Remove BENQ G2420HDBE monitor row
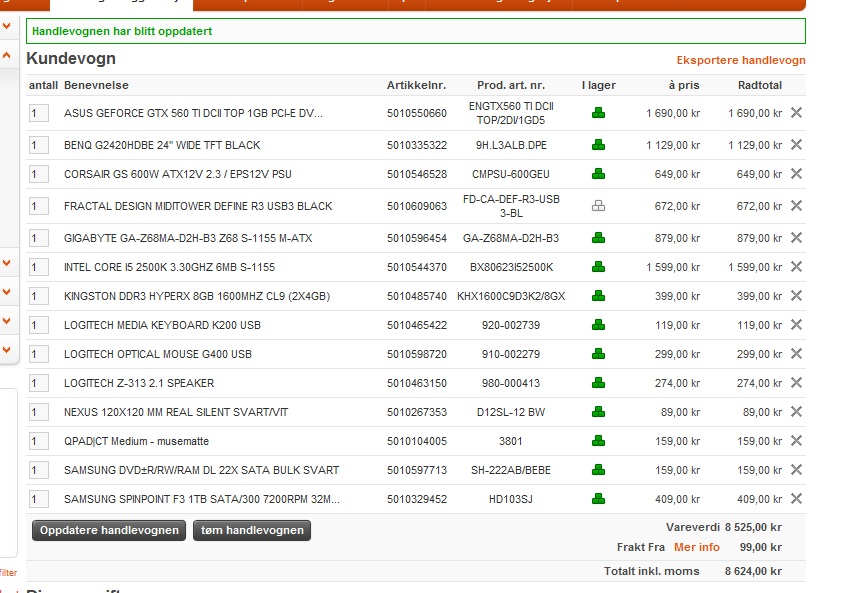 click(796, 145)
